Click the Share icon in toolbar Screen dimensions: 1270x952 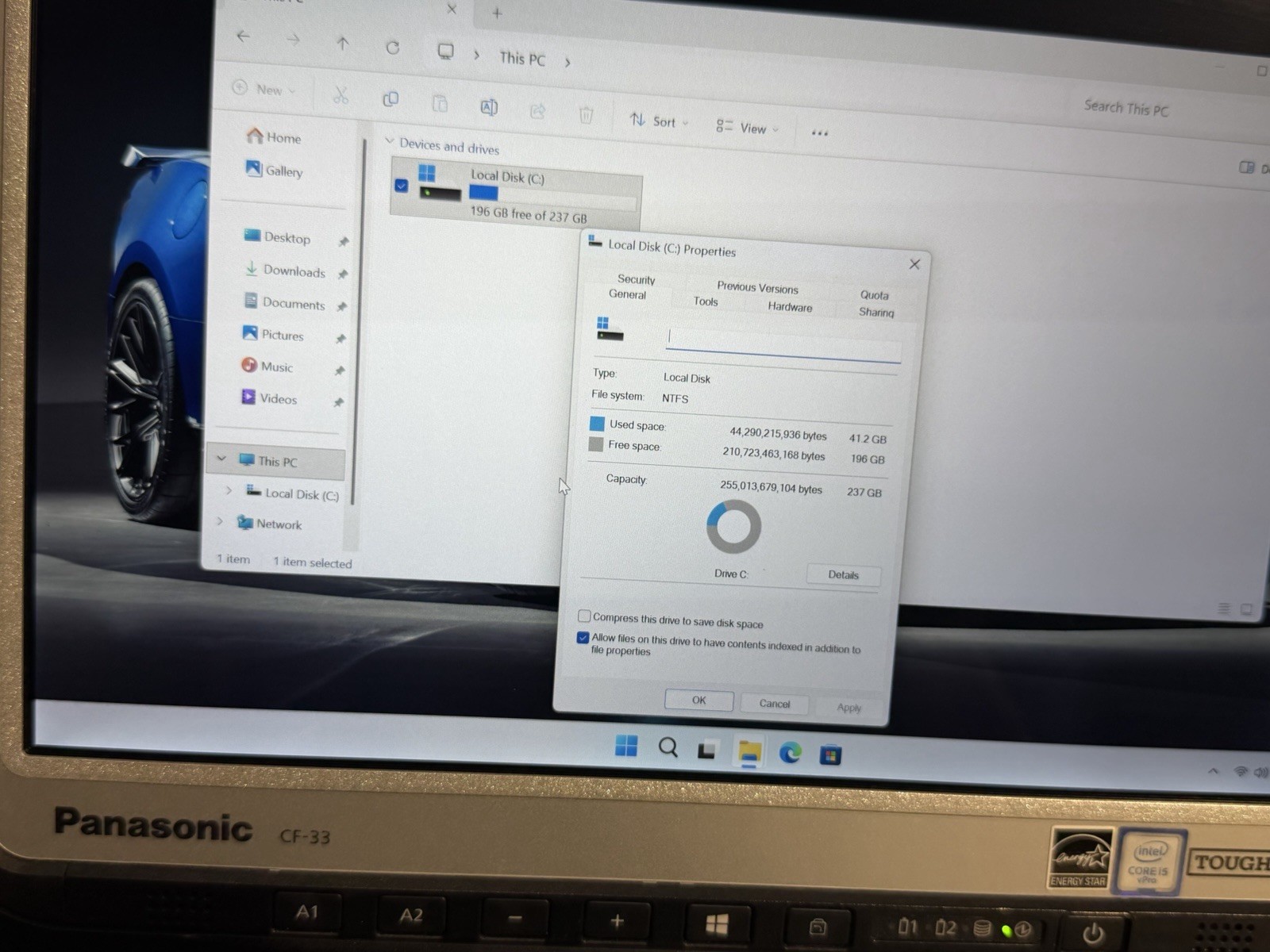(x=537, y=111)
